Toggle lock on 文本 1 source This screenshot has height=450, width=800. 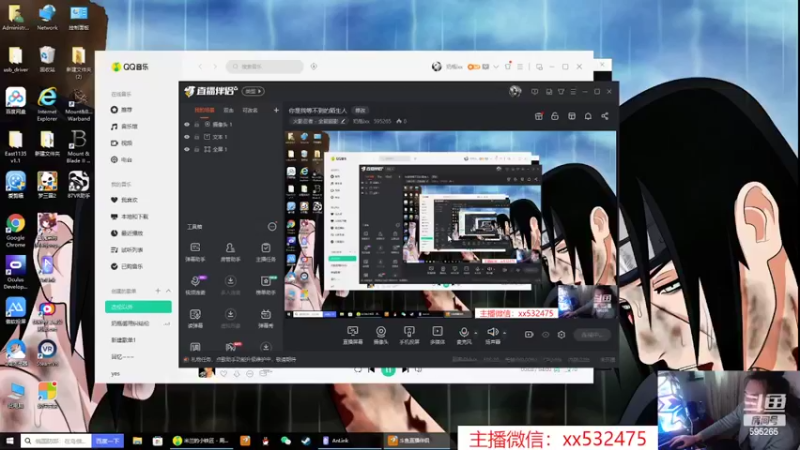pos(196,137)
